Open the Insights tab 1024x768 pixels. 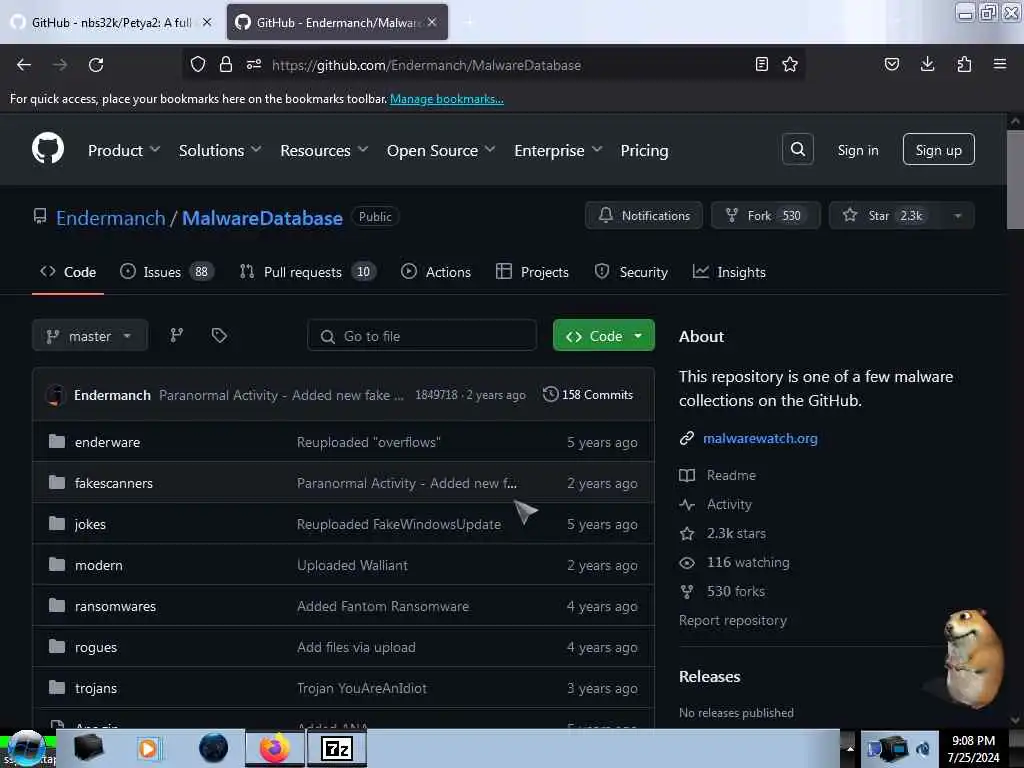[729, 272]
